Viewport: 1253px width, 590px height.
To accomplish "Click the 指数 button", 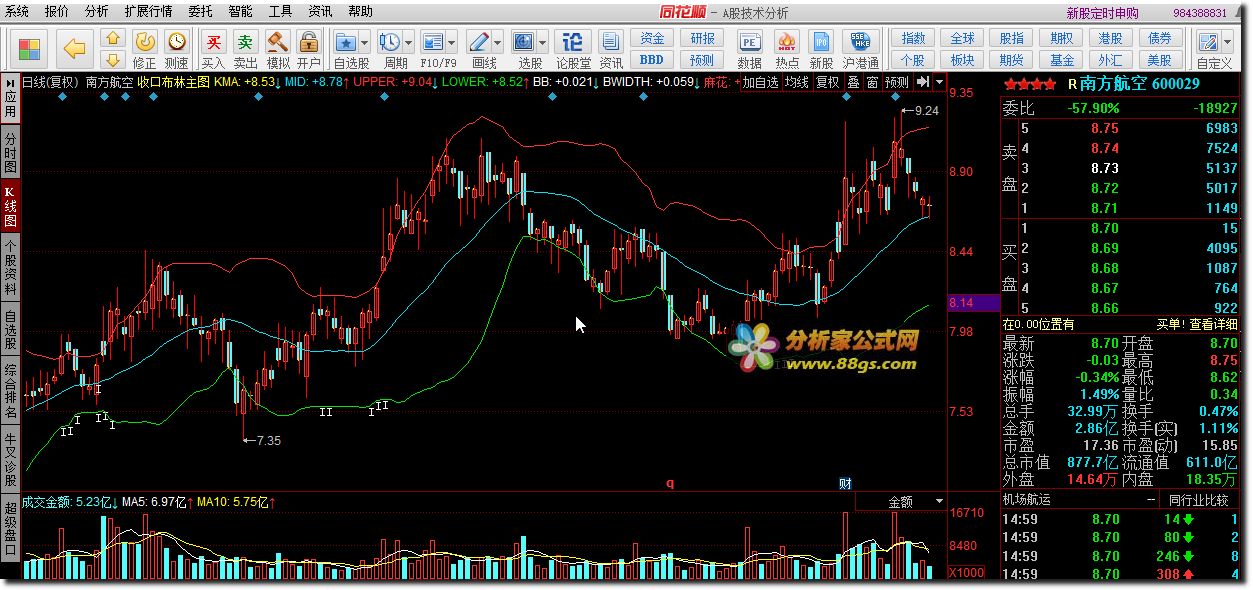I will pos(913,38).
